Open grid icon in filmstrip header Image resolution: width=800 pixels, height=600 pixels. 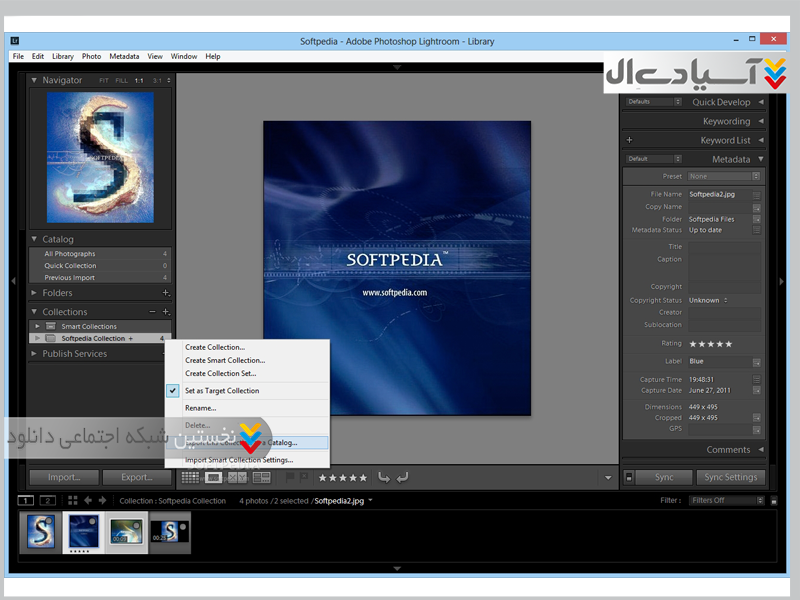click(x=72, y=500)
